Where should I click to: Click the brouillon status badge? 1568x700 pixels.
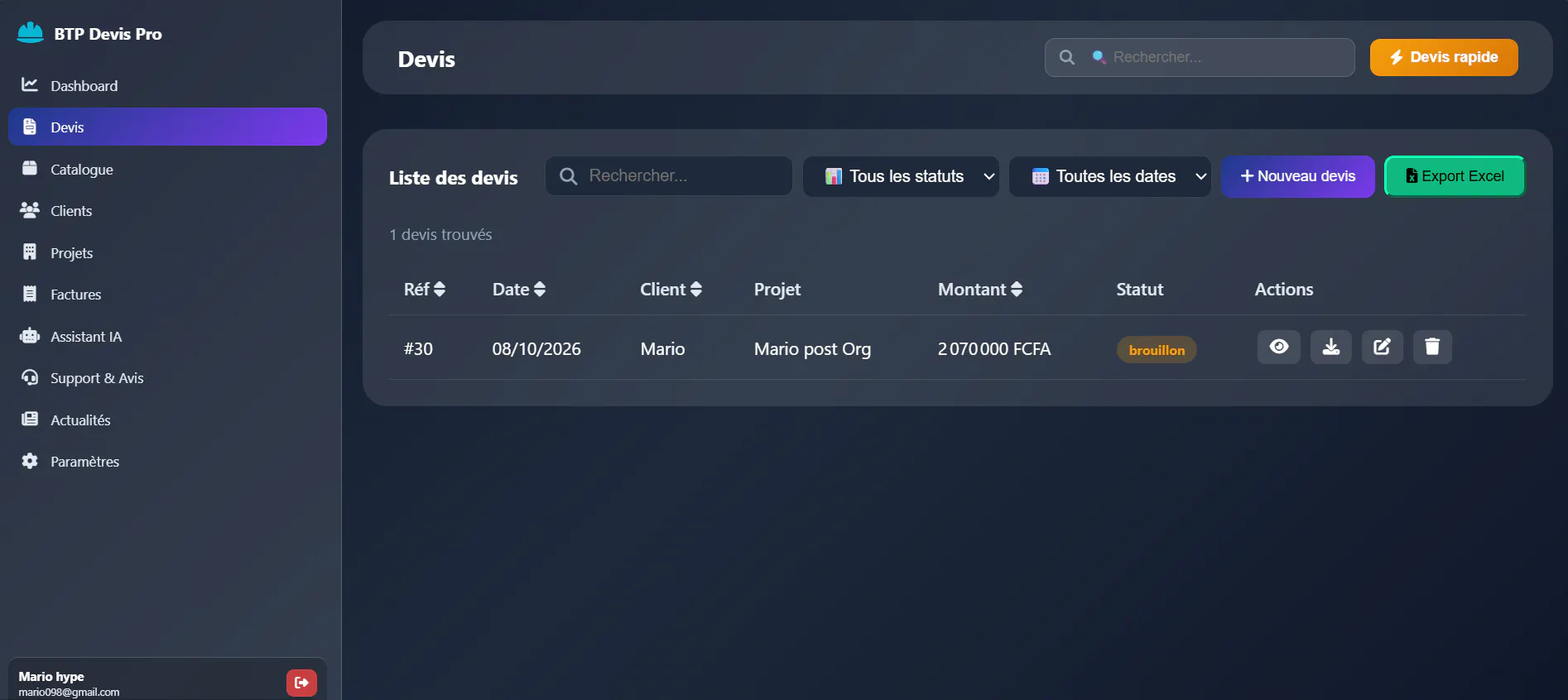coord(1157,350)
